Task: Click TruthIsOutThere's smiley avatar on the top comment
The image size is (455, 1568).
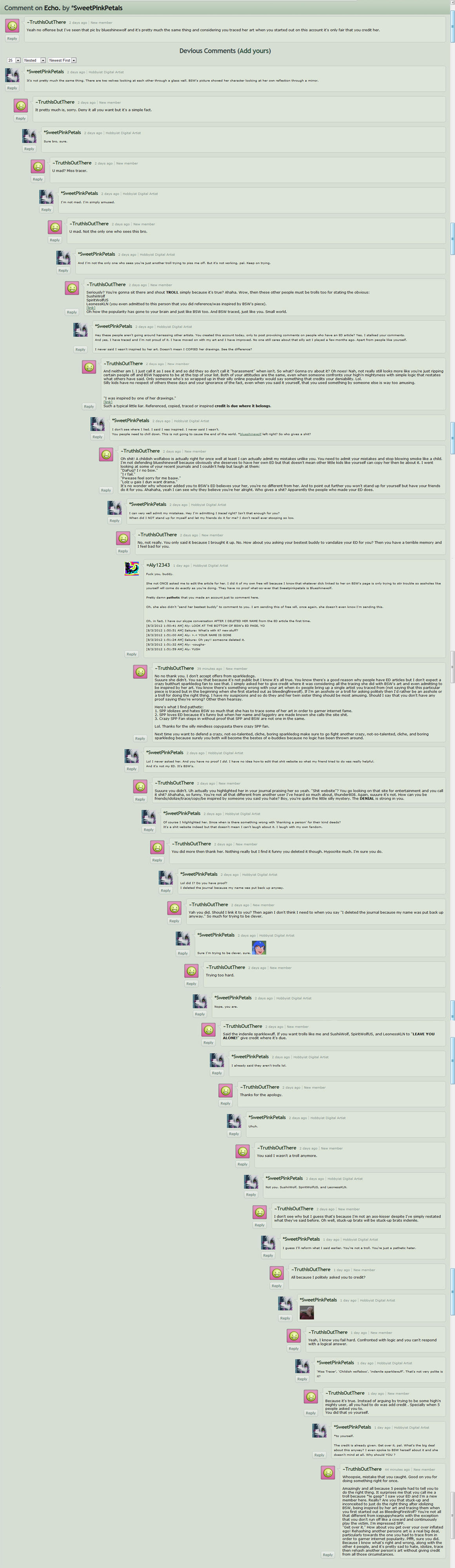Action: click(12, 26)
